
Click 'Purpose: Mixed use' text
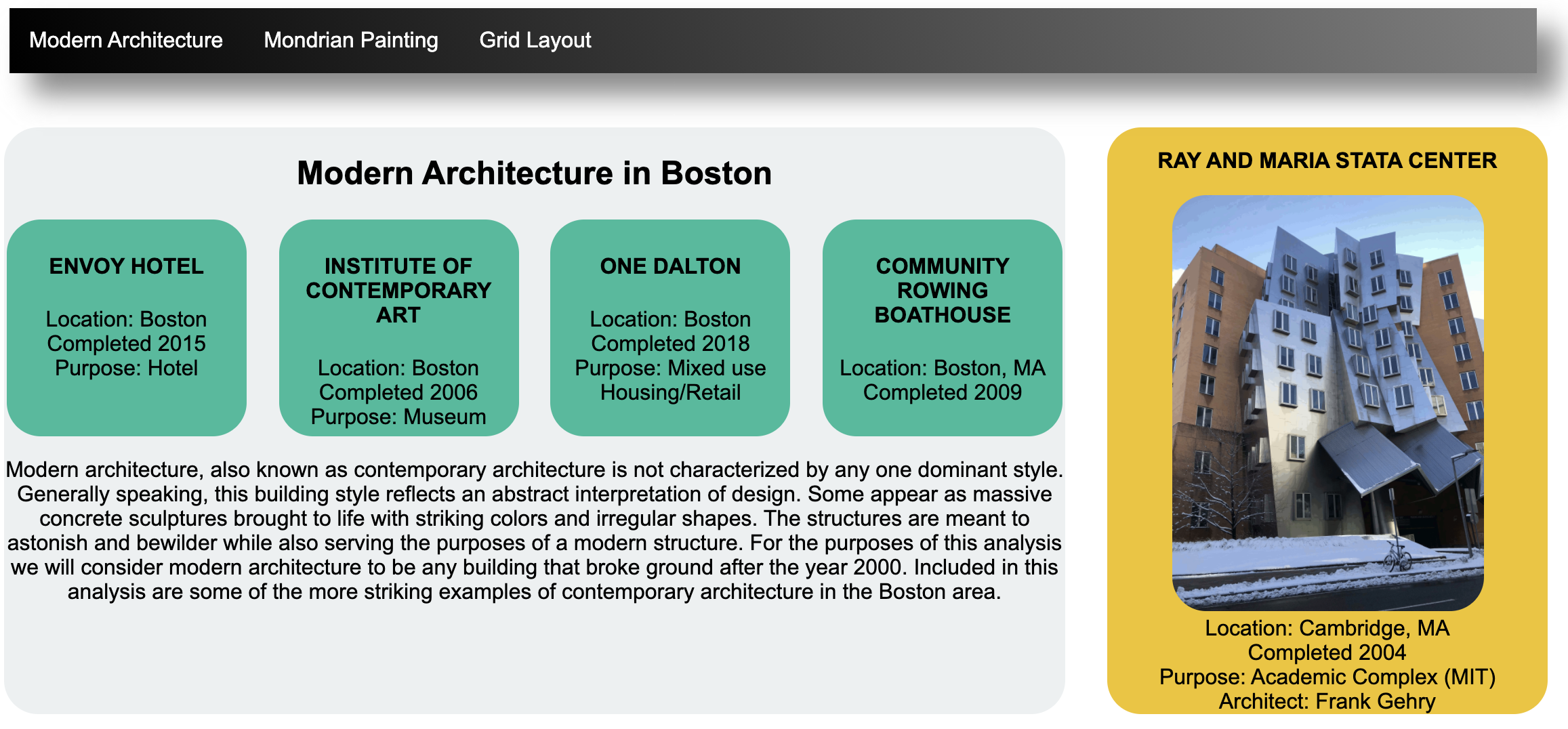(x=670, y=368)
